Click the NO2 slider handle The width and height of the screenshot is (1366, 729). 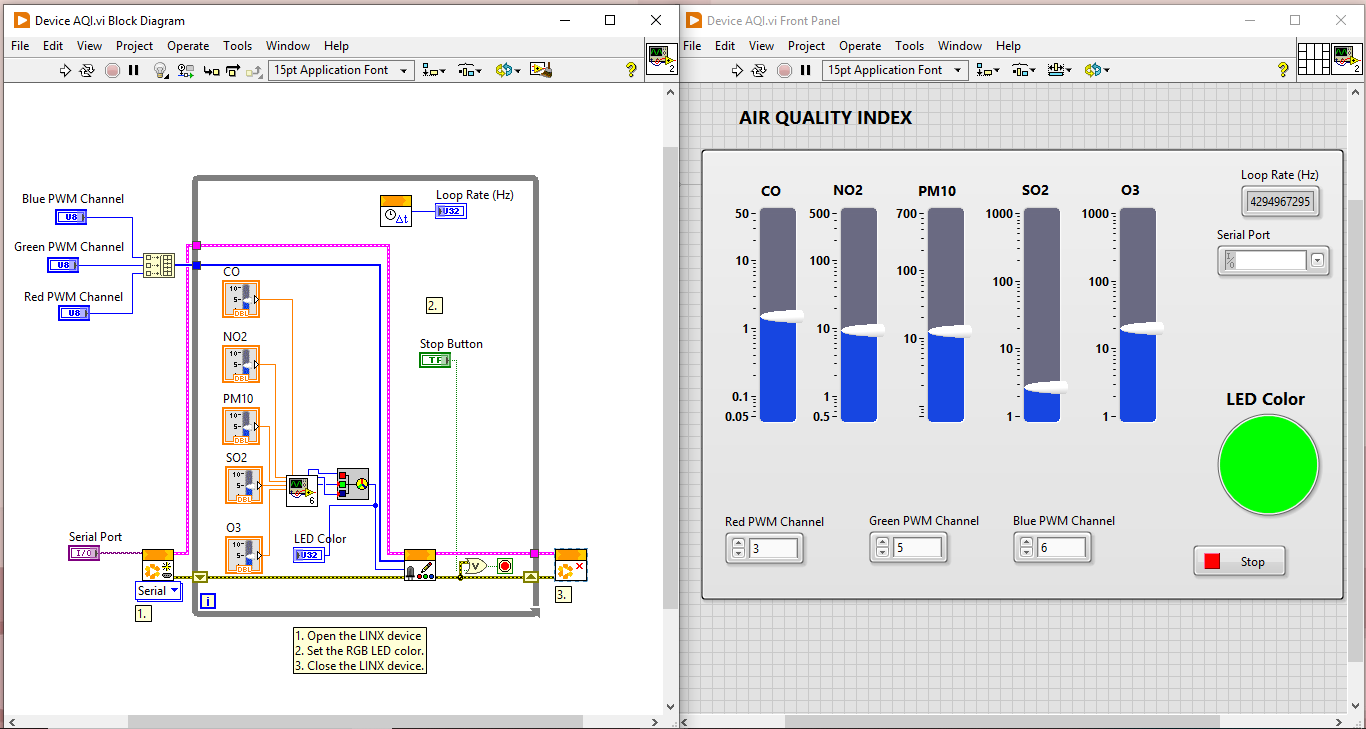(862, 329)
